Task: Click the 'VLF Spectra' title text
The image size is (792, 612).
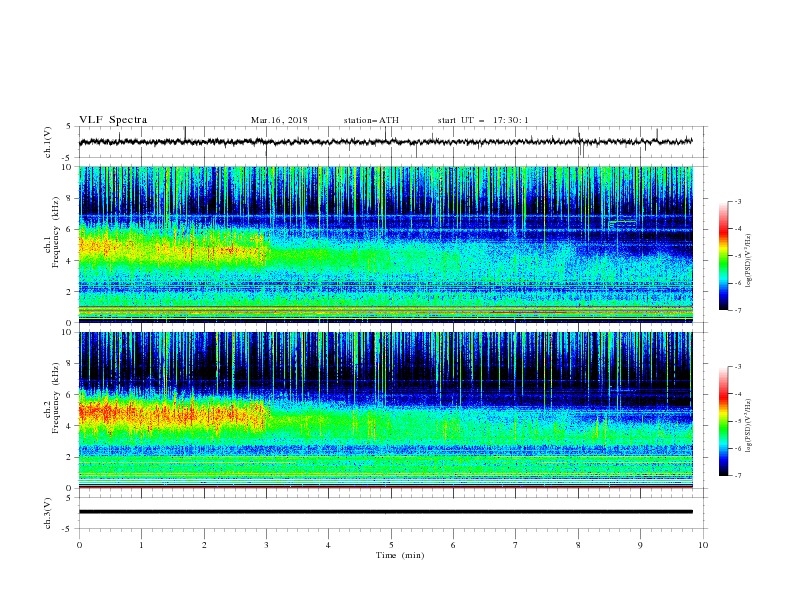Action: 113,120
